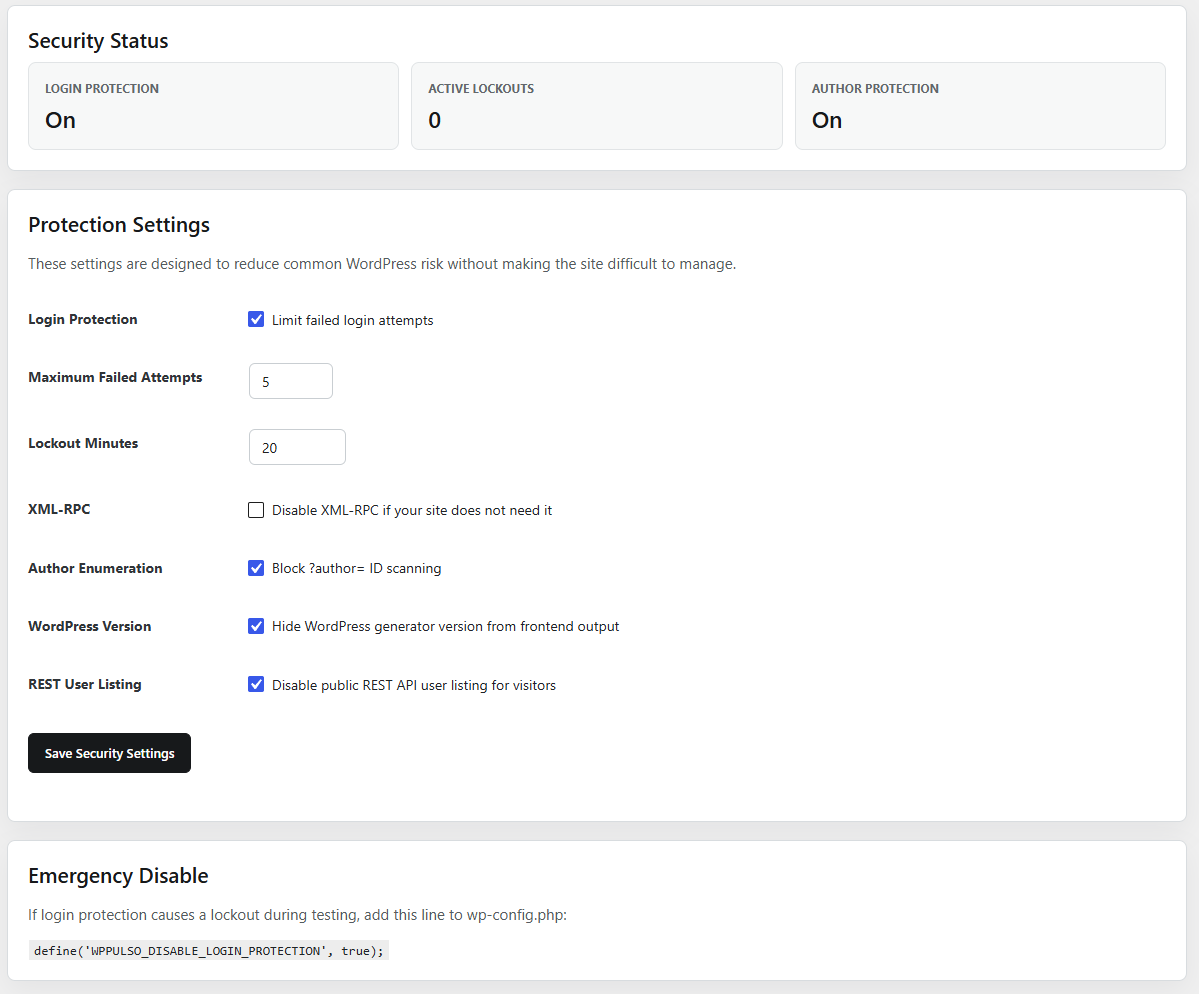1199x994 pixels.
Task: Click the WordPress Version label
Action: coord(89,626)
